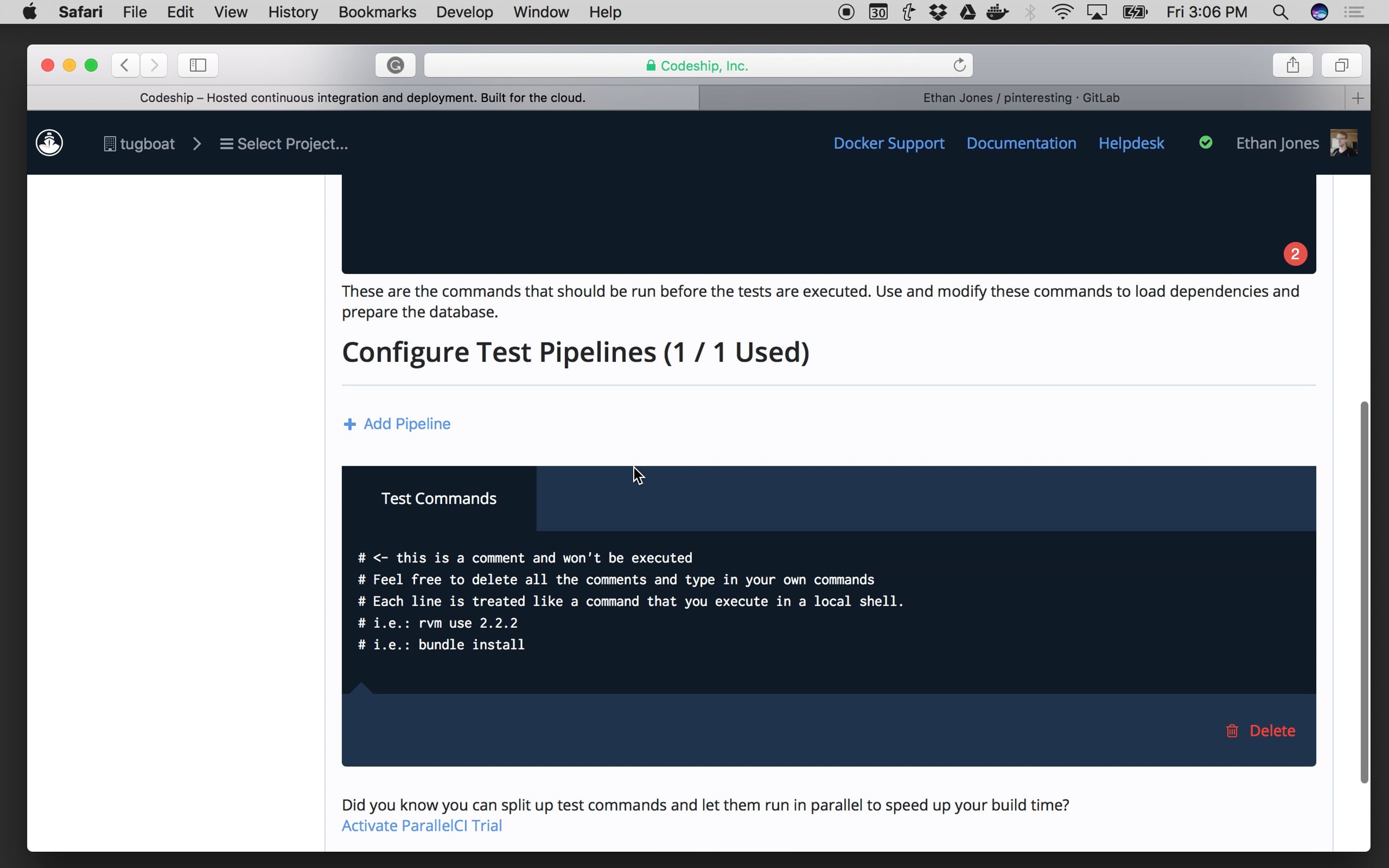Click the green build status checkmark

coord(1206,143)
